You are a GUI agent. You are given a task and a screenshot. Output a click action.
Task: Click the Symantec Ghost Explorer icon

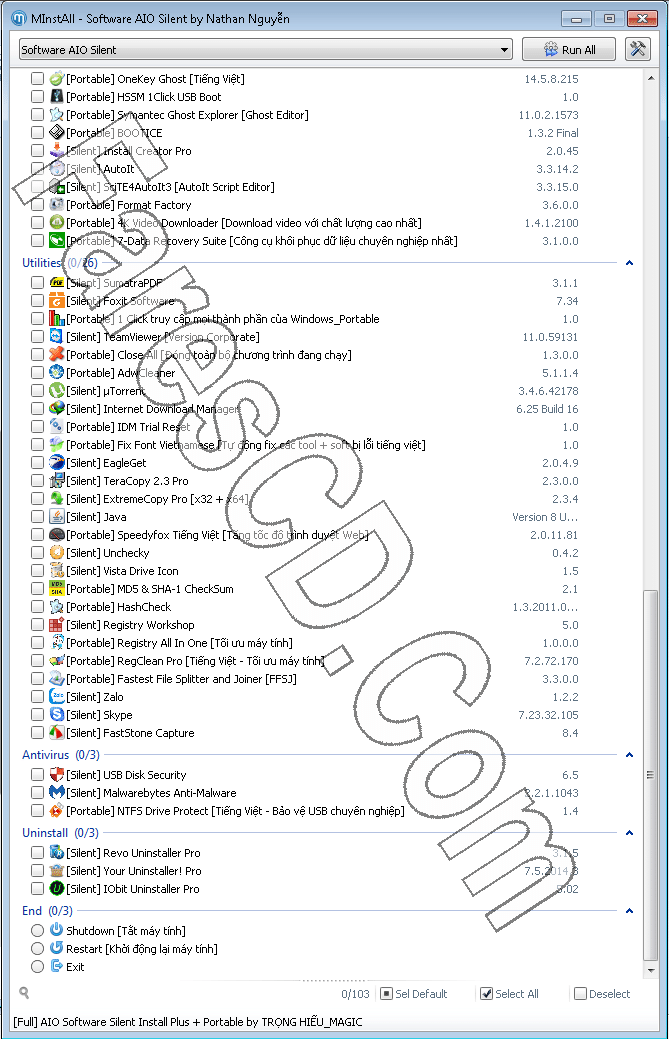coord(57,115)
